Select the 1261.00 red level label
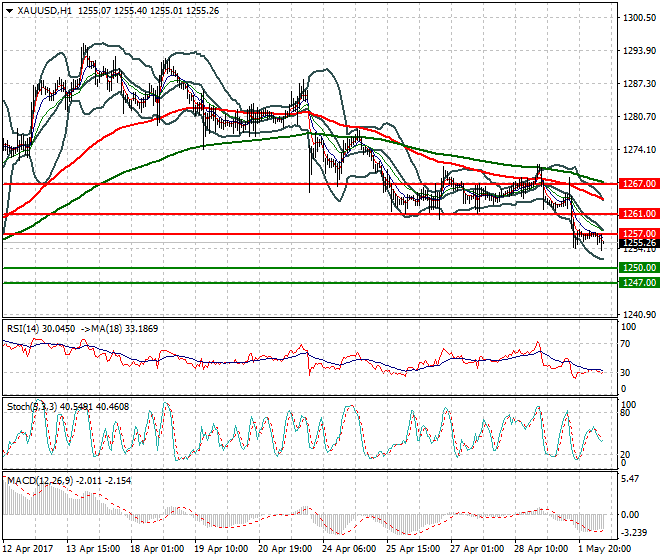This screenshot has width=660, height=560. (x=639, y=214)
